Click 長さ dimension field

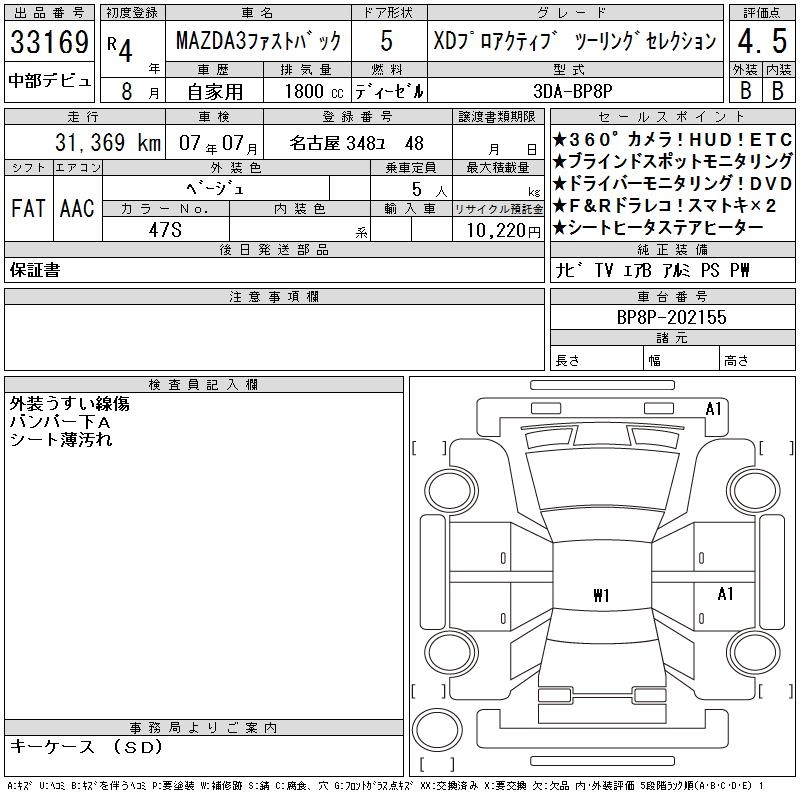[596, 360]
